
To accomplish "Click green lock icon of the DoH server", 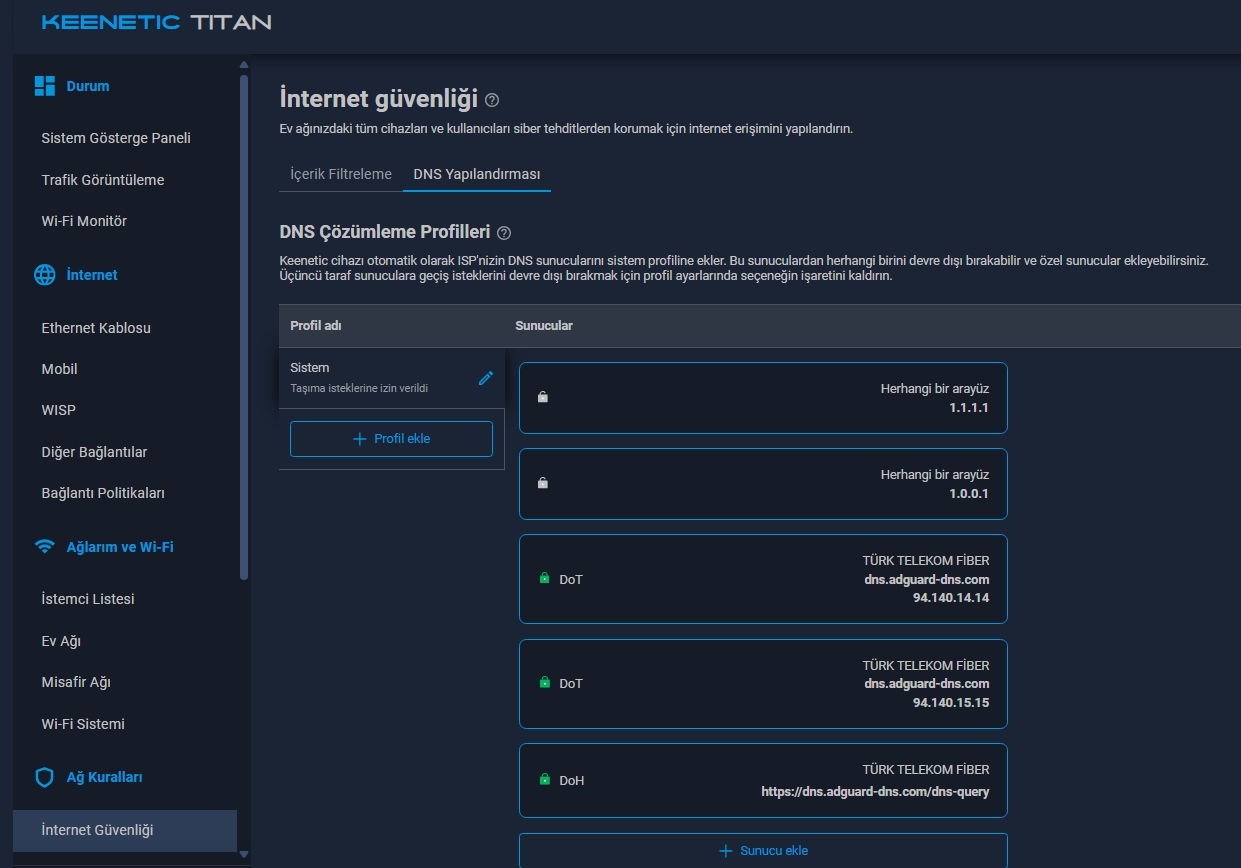I will pos(545,779).
